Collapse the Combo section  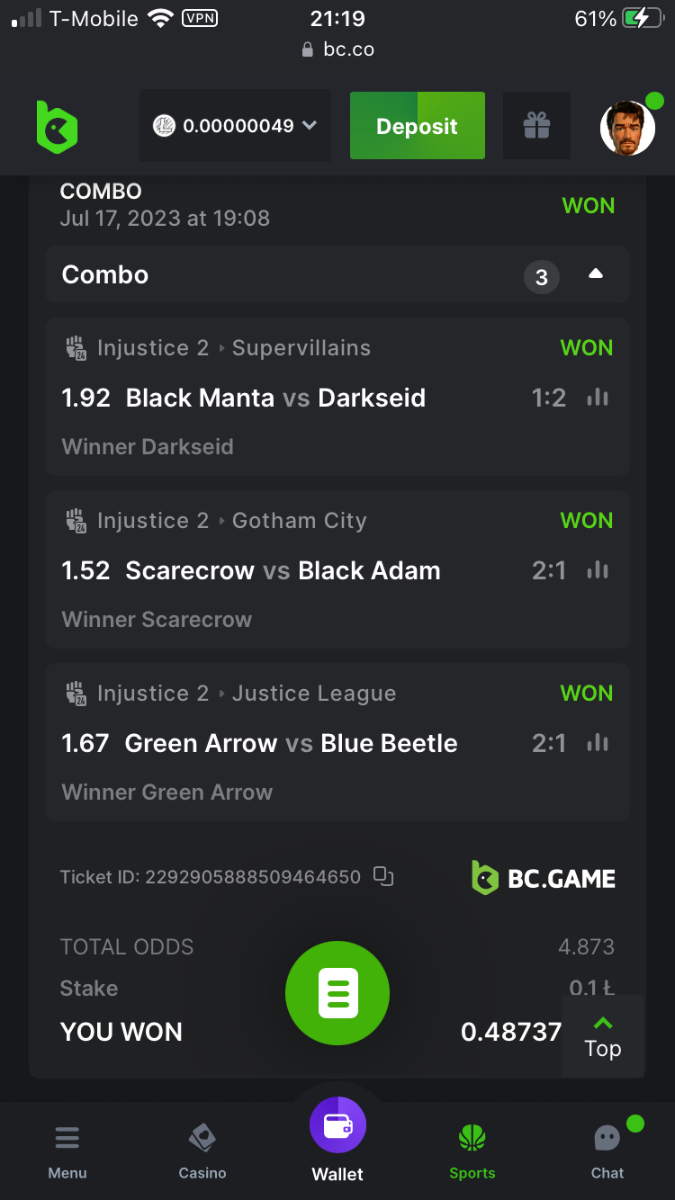[x=596, y=275]
